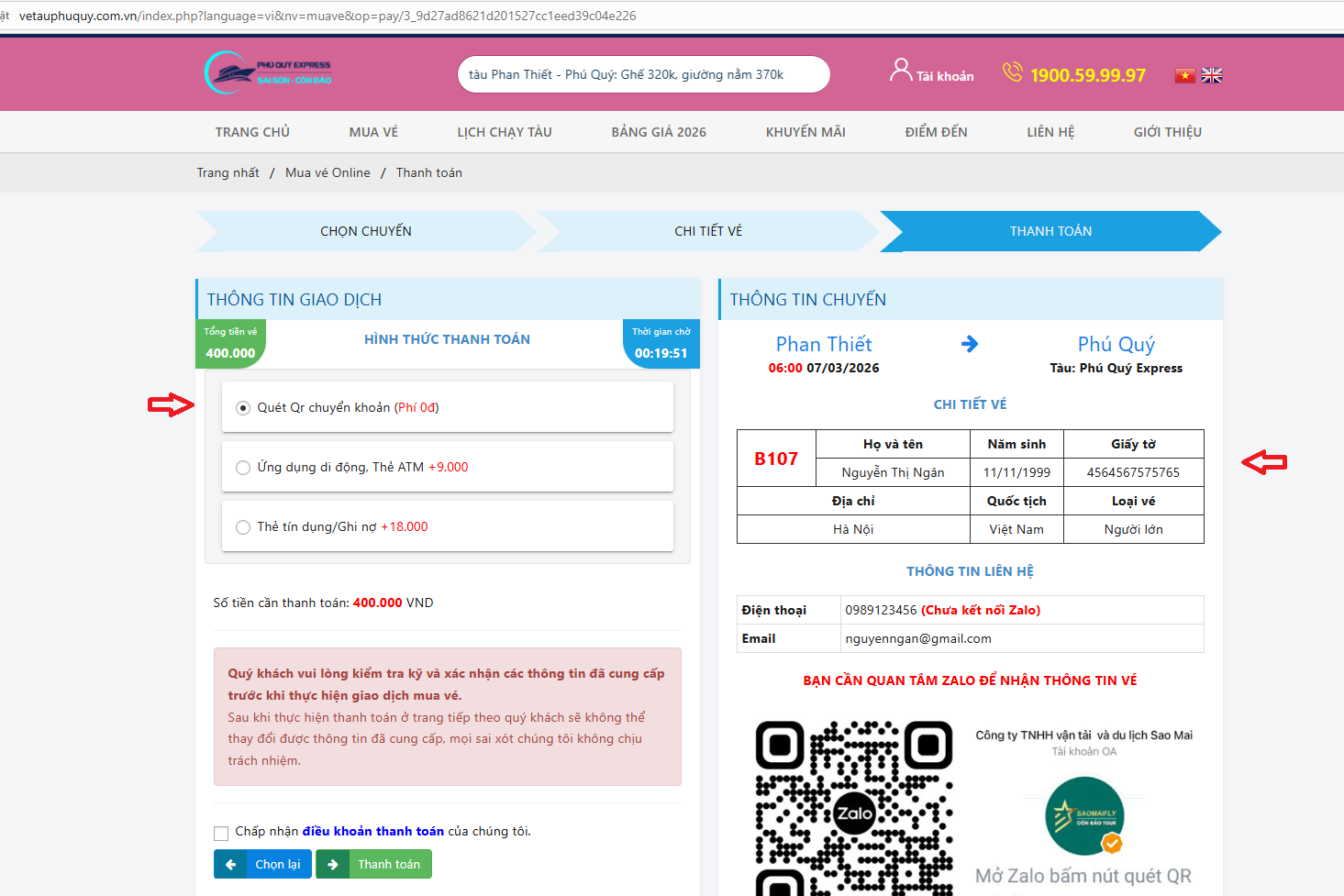Screen dimensions: 1344x896
Task: Select Quét Qr chuyển khoản payment option
Action: pyautogui.click(x=243, y=408)
